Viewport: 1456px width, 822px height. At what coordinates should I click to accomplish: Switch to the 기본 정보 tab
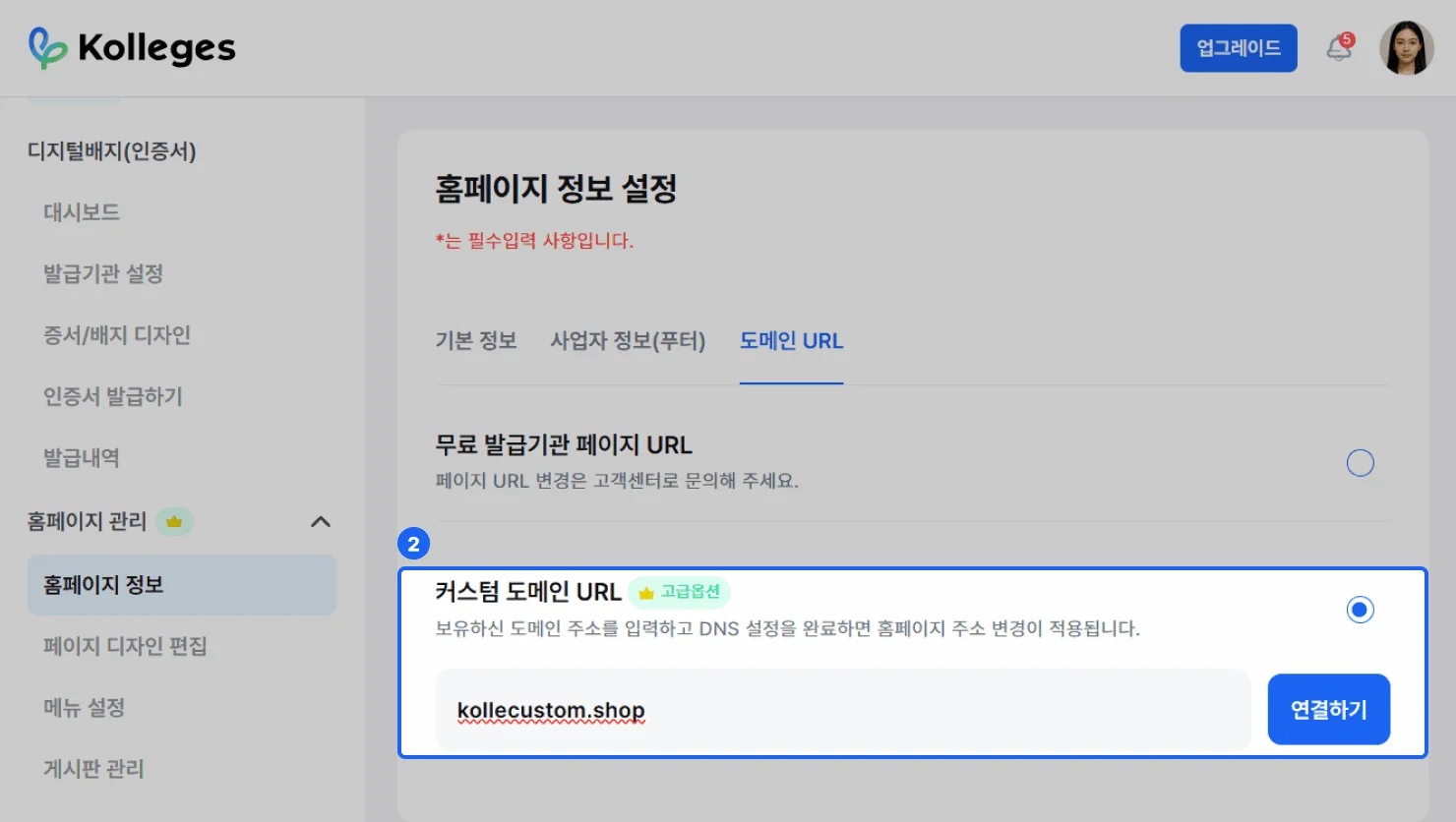click(x=476, y=341)
